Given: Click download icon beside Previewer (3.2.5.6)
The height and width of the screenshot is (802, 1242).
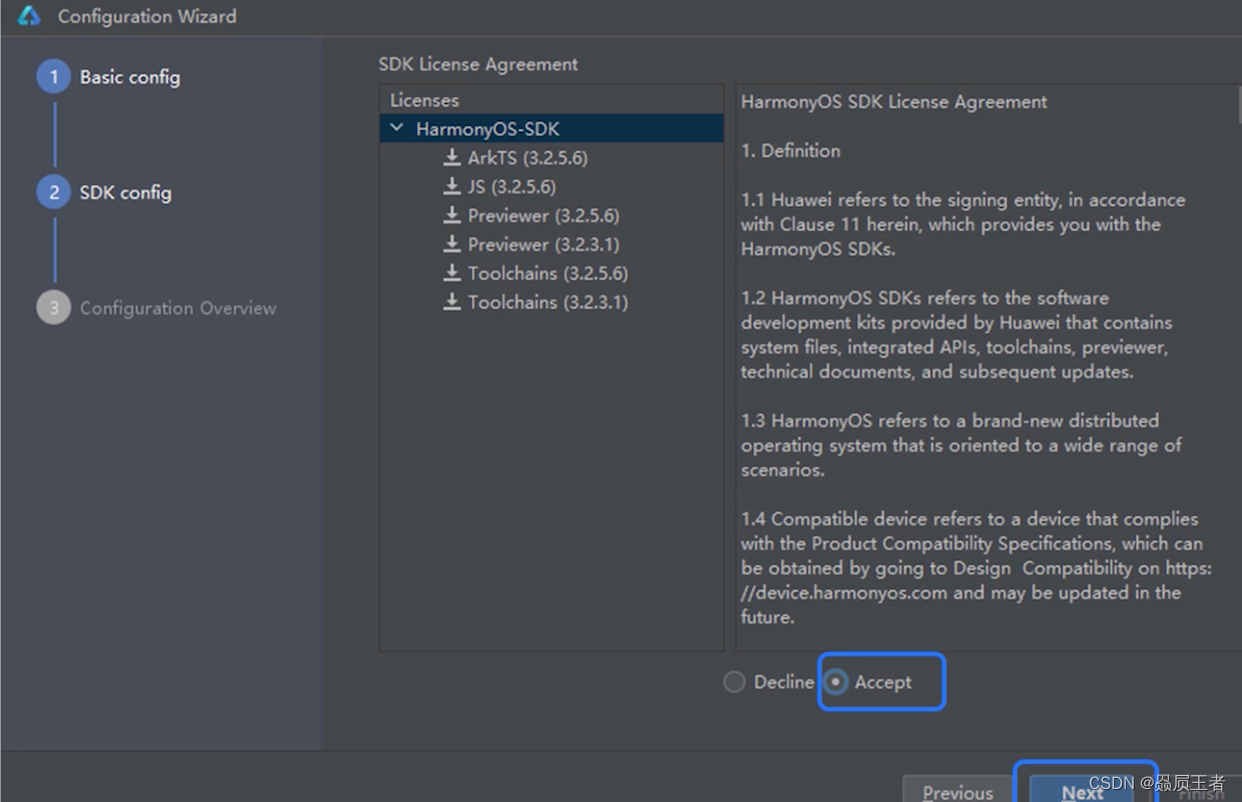Looking at the screenshot, I should [x=452, y=216].
